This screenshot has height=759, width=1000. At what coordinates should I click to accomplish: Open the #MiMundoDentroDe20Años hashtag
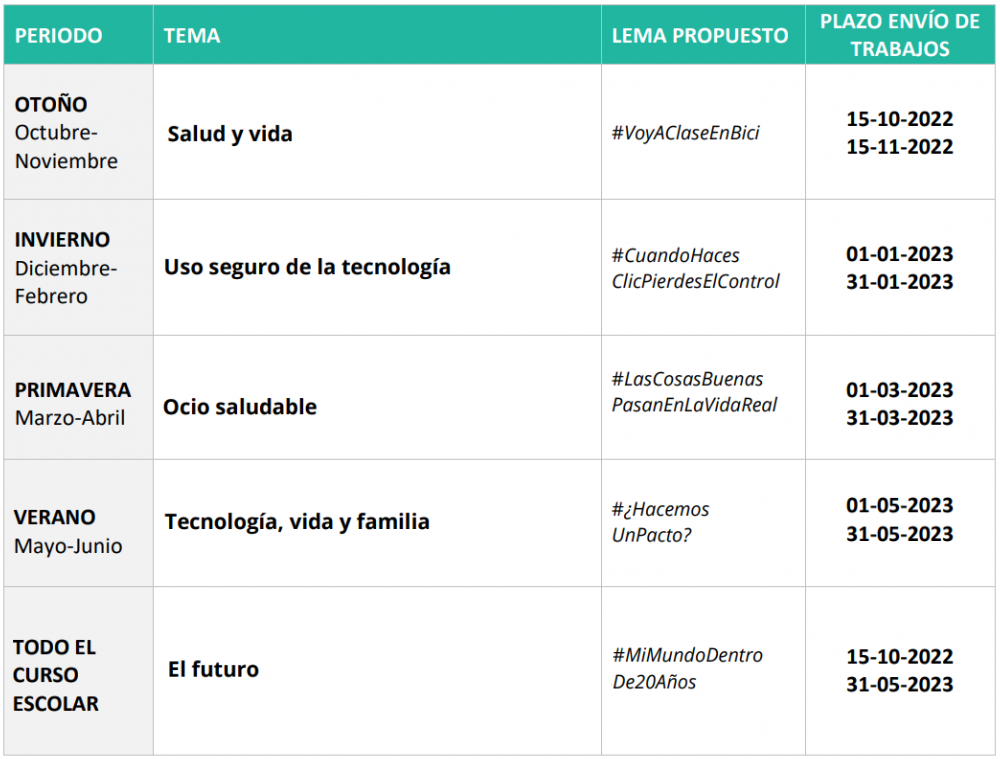(687, 669)
